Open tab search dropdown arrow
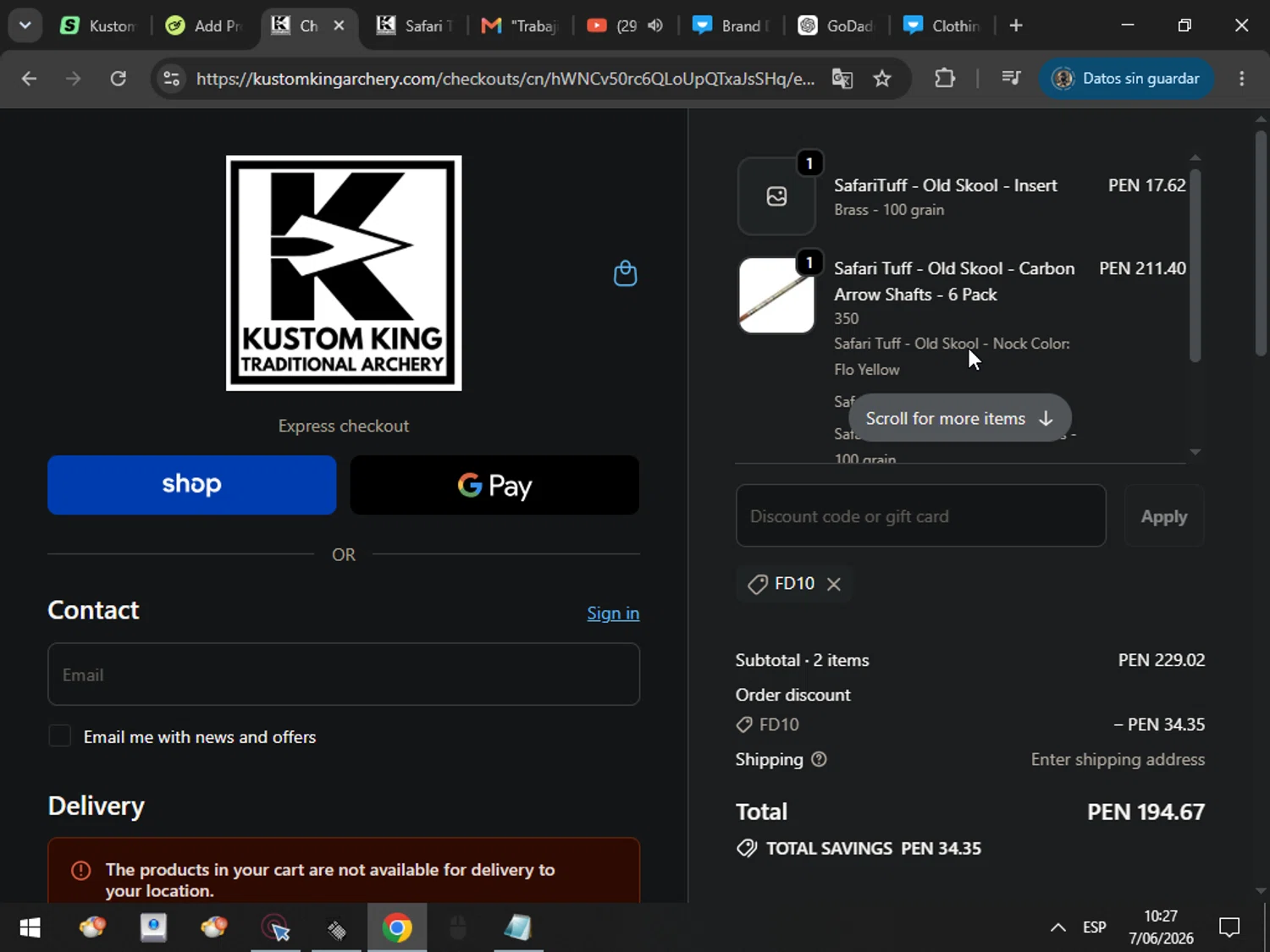Image resolution: width=1270 pixels, height=952 pixels. [x=25, y=25]
